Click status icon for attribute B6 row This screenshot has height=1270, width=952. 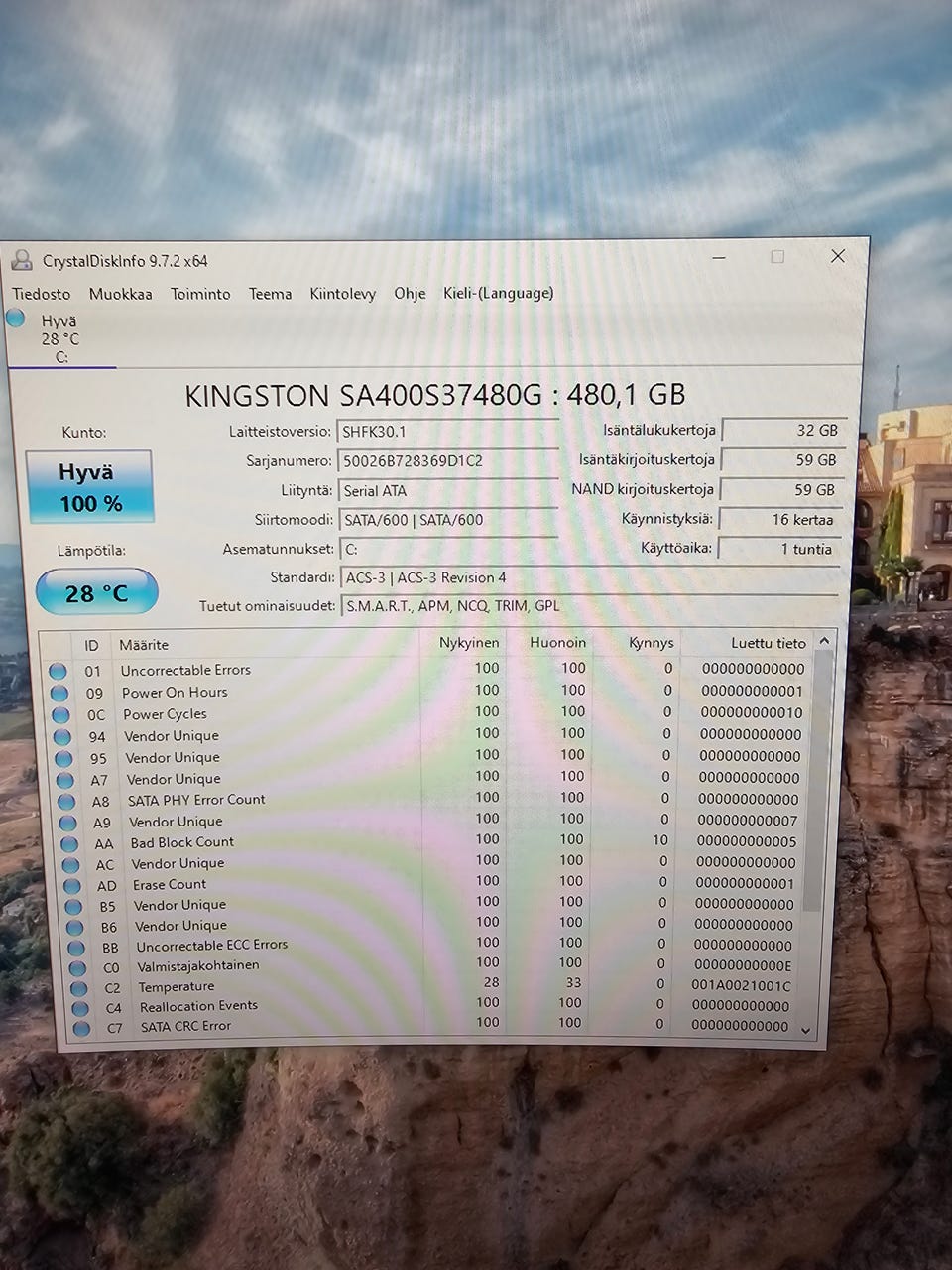tap(74, 928)
